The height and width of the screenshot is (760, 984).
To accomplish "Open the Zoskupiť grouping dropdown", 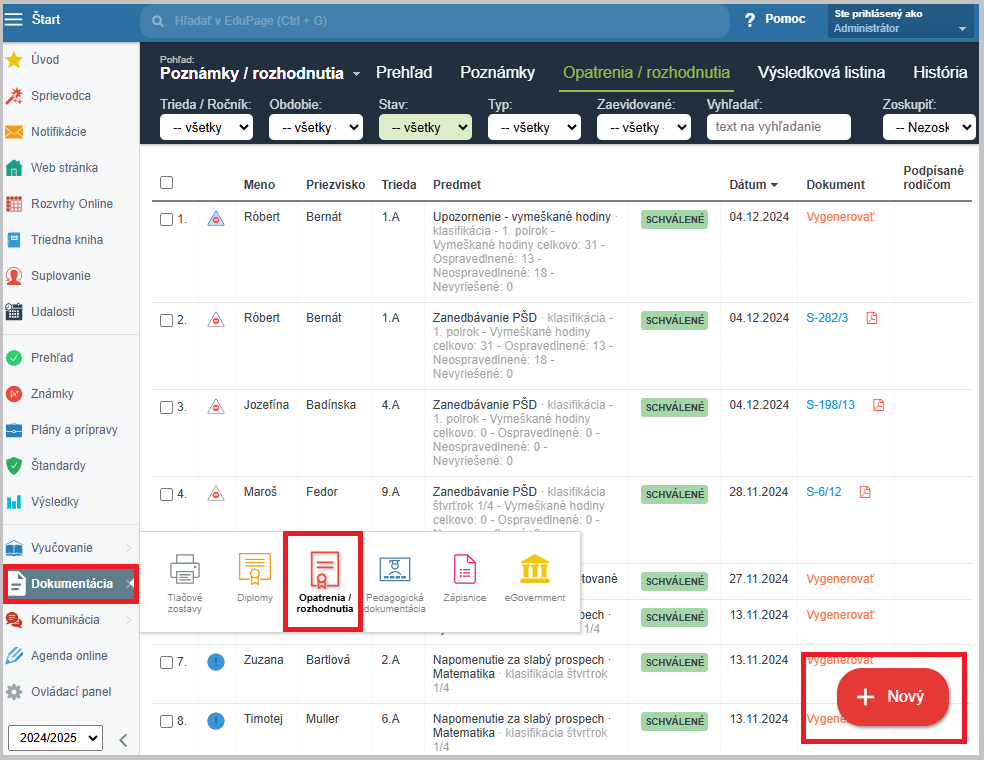I will tap(929, 127).
